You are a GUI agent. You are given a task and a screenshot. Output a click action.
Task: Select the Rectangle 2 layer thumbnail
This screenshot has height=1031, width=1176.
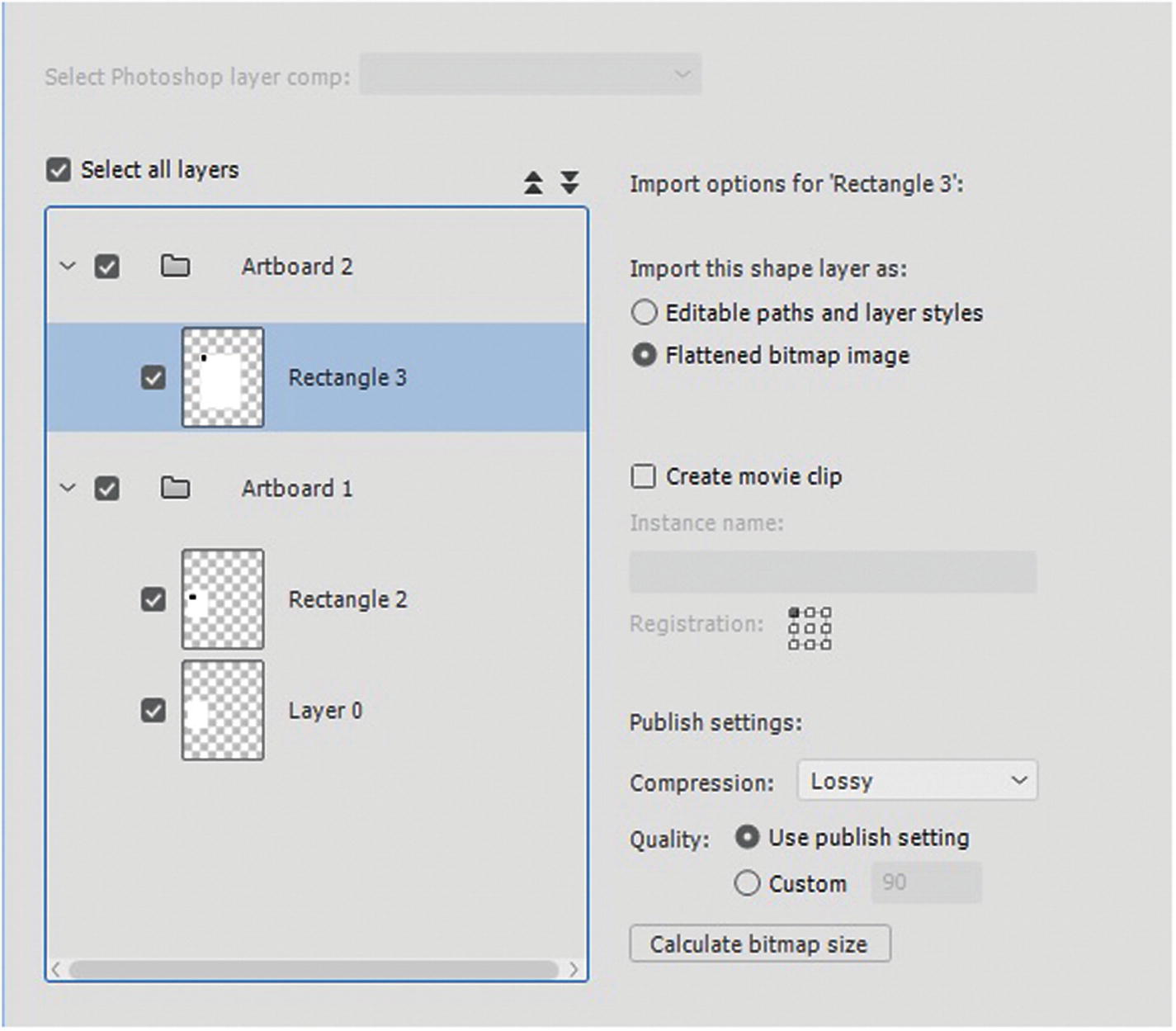[223, 599]
